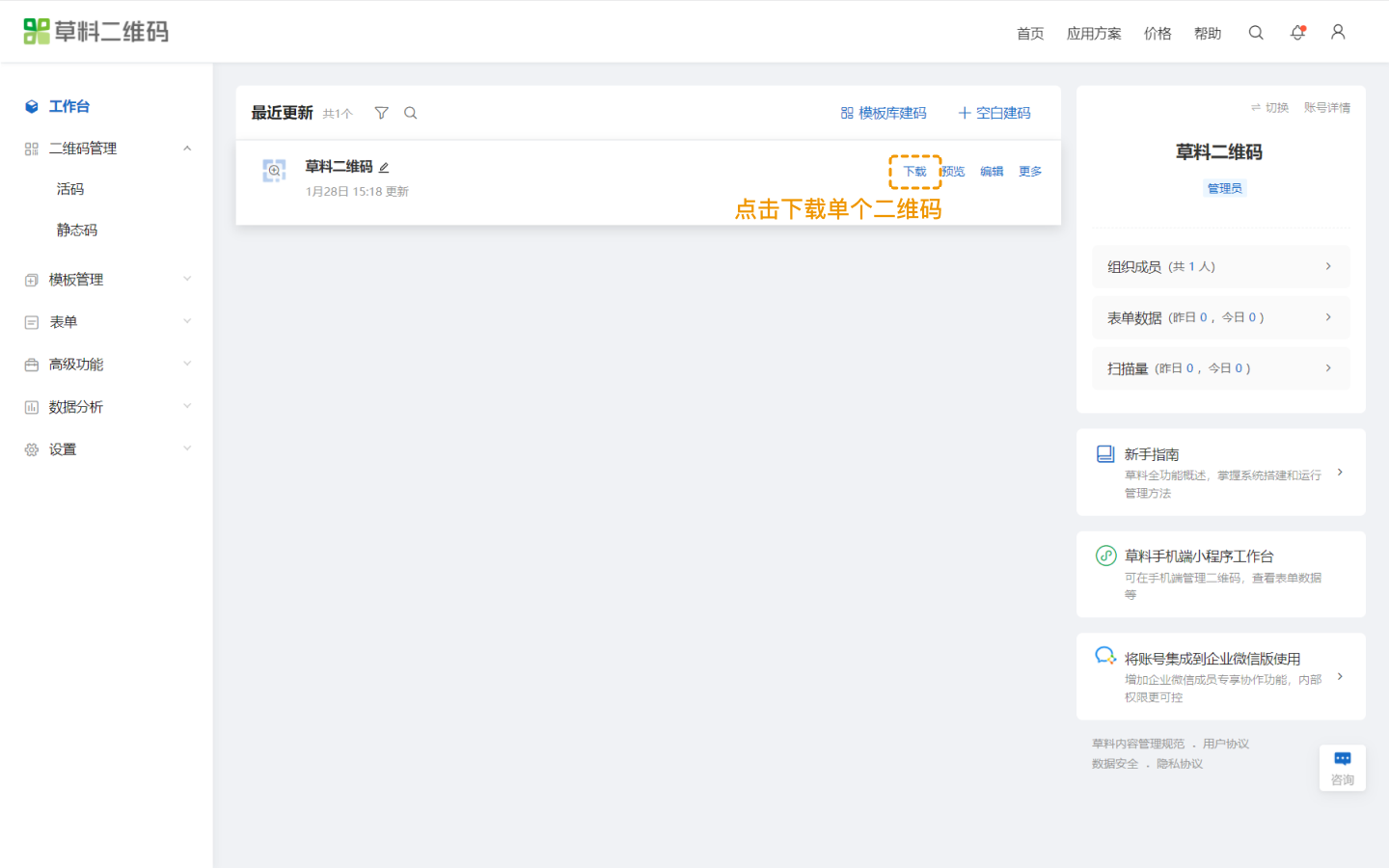Open the notification bell
The width and height of the screenshot is (1389, 868).
[x=1298, y=33]
